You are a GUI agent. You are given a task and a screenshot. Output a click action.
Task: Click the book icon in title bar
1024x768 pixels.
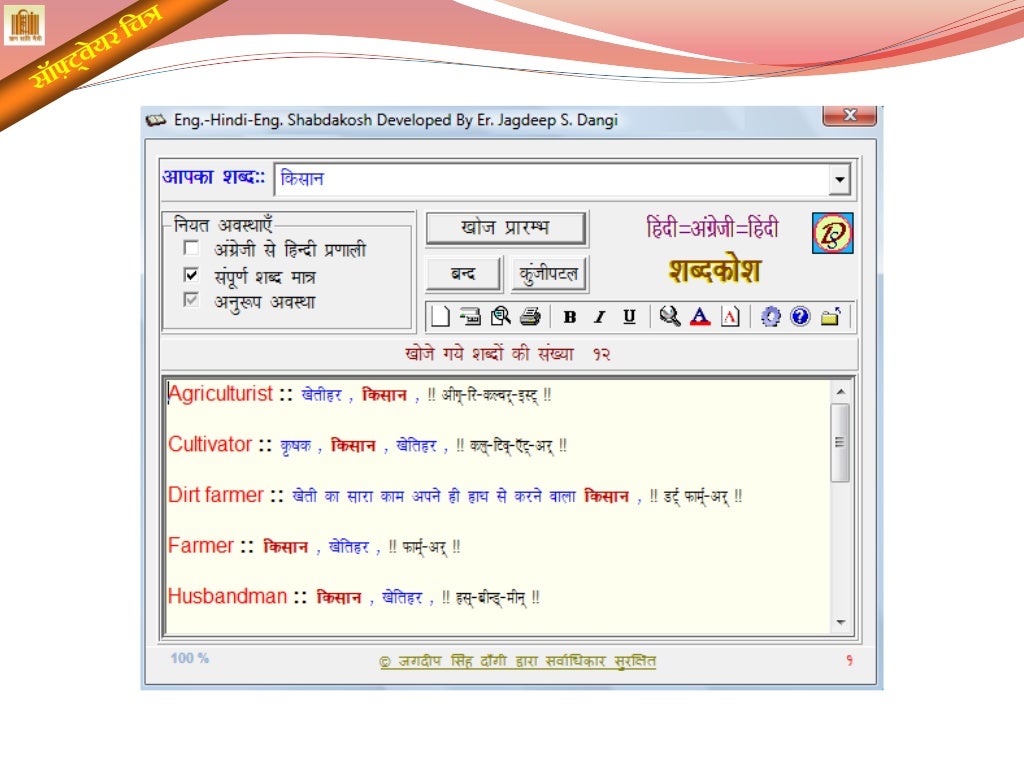coord(155,120)
